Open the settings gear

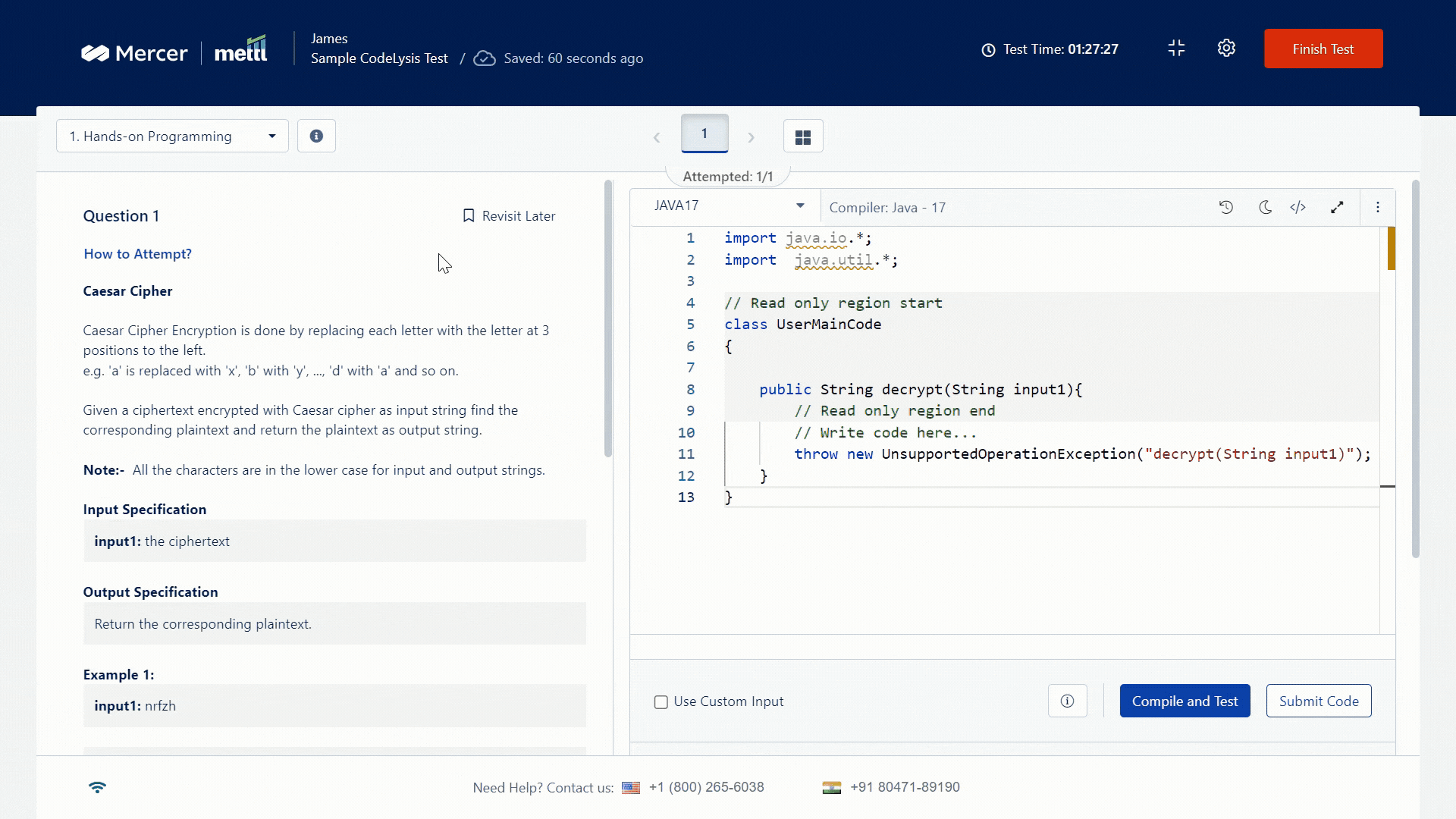(1226, 49)
